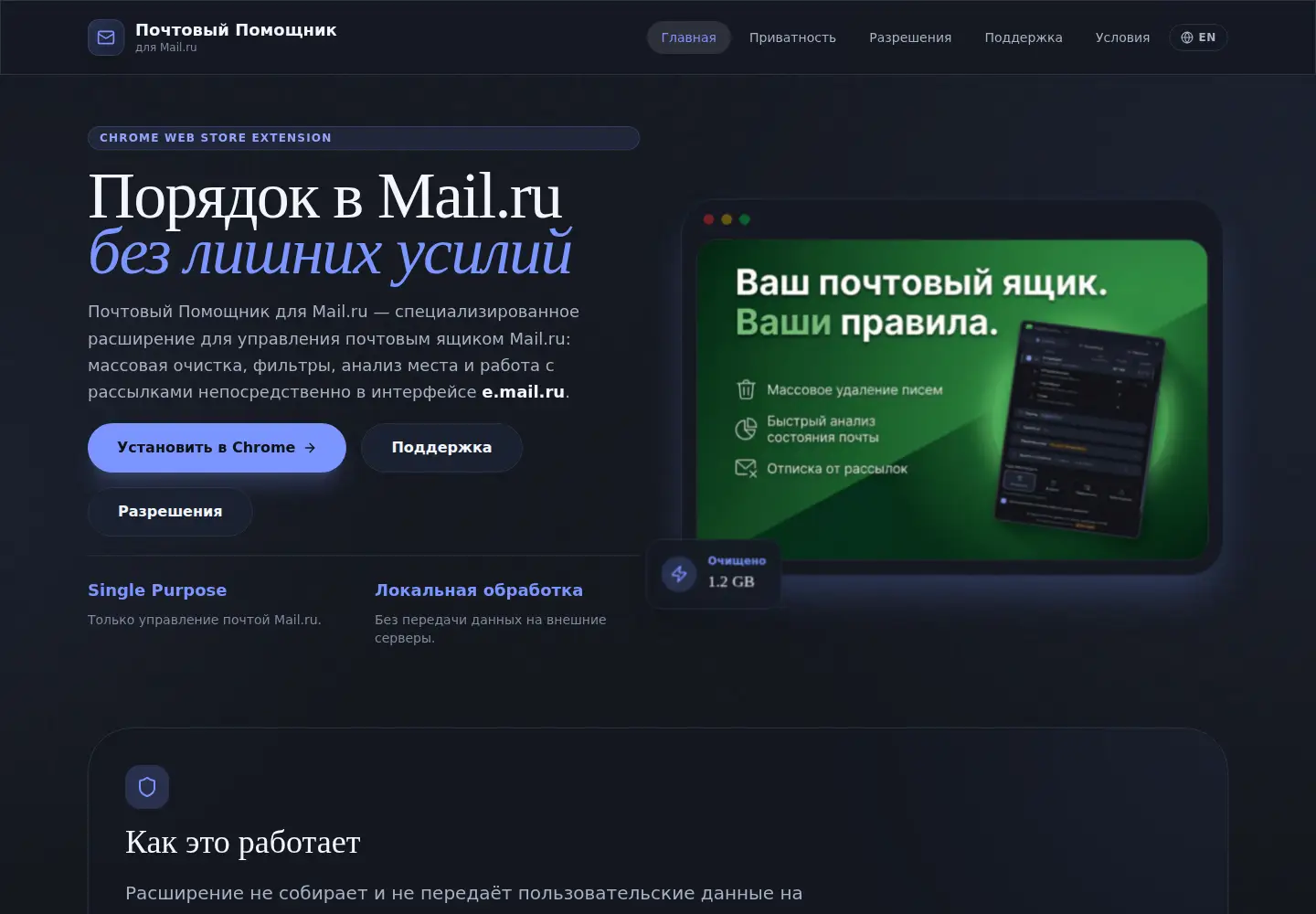Go to the 'Приватность' nav item

(x=792, y=37)
